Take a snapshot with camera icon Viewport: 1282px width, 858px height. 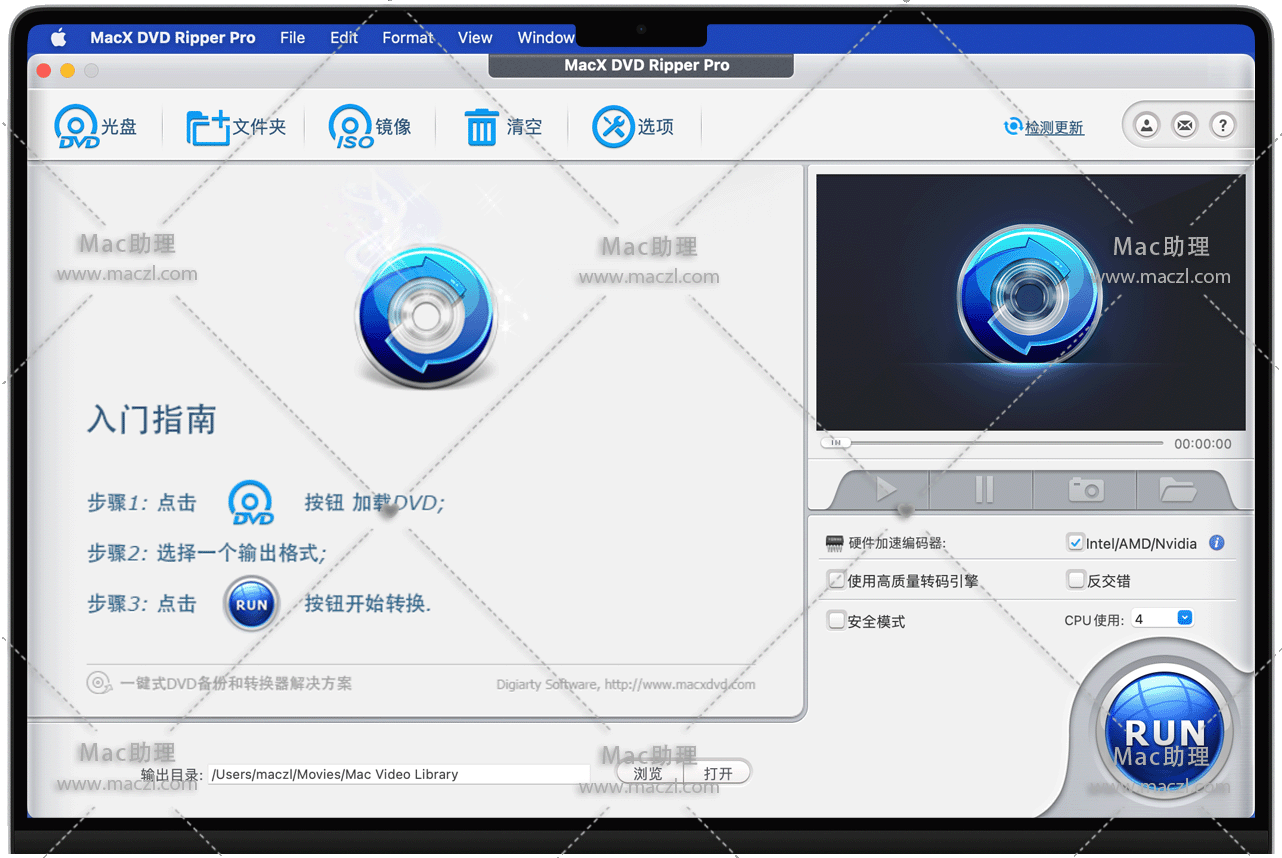(1085, 489)
